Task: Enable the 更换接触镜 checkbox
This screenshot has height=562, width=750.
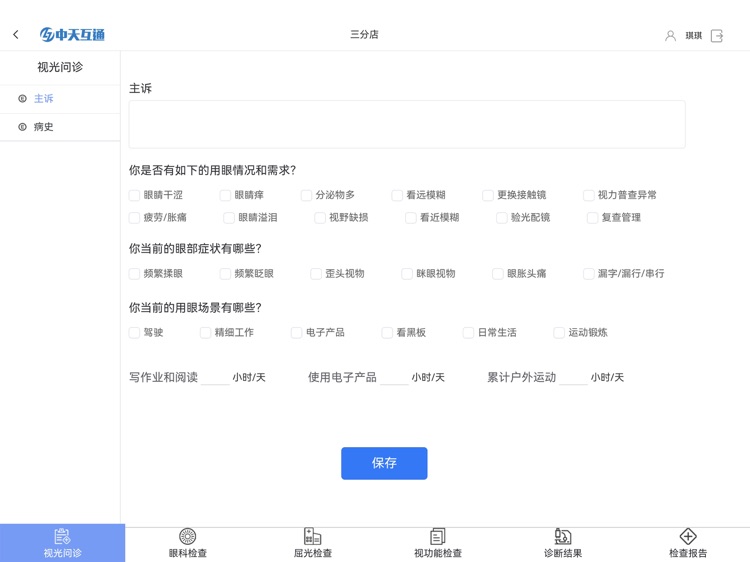Action: tap(488, 195)
